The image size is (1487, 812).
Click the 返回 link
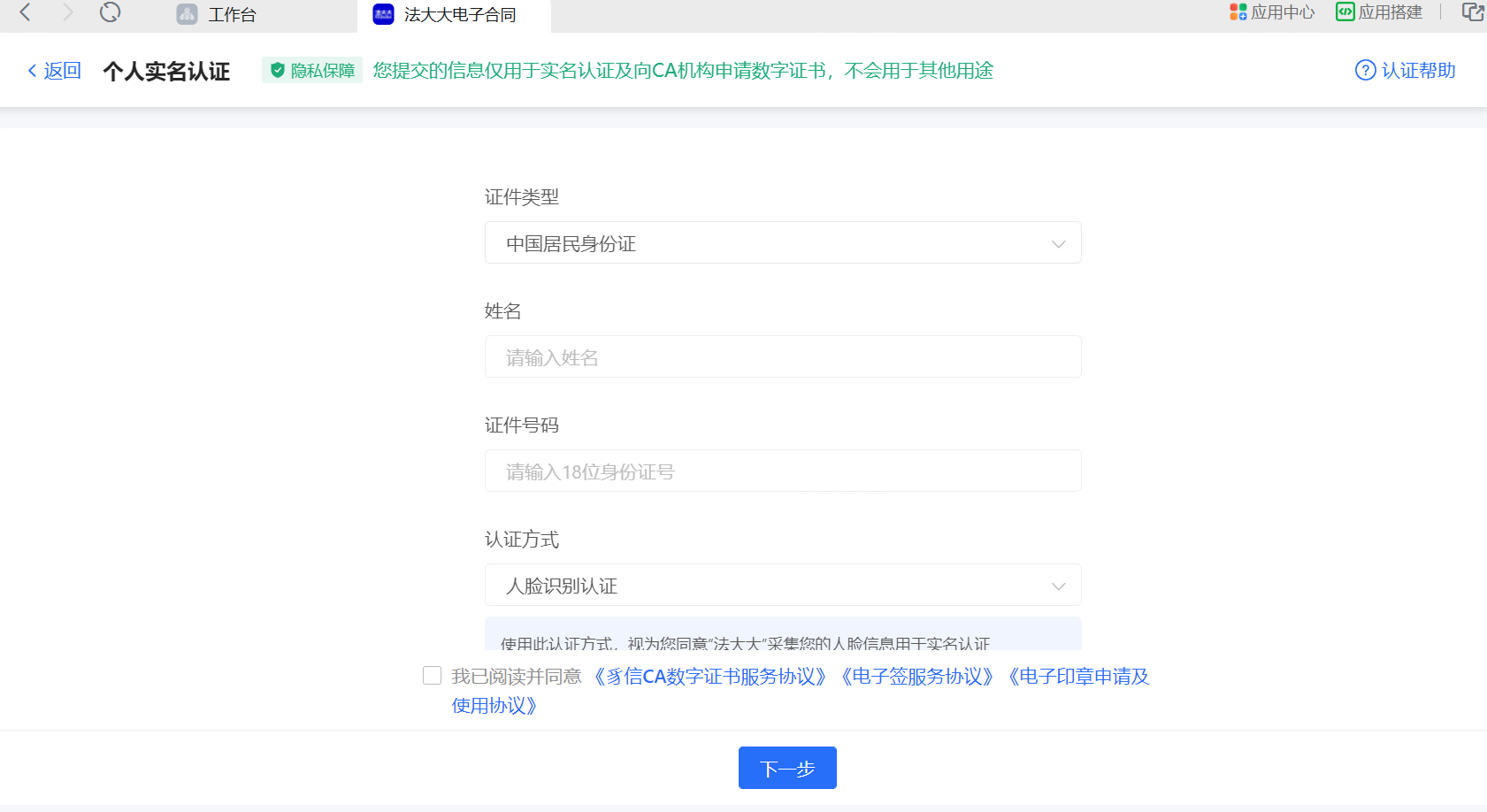pyautogui.click(x=55, y=71)
